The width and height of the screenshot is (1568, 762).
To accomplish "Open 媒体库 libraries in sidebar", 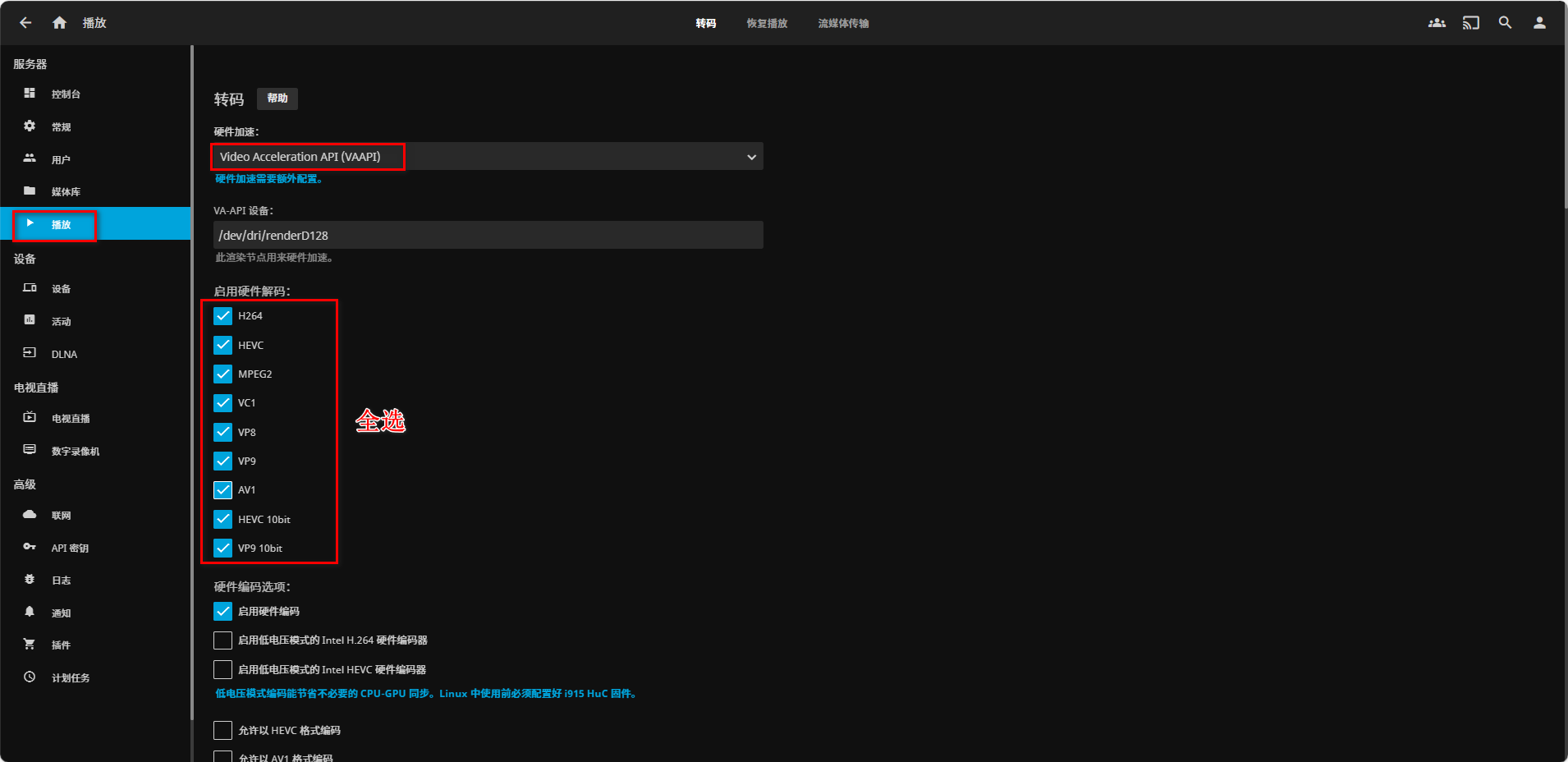I will point(66,192).
